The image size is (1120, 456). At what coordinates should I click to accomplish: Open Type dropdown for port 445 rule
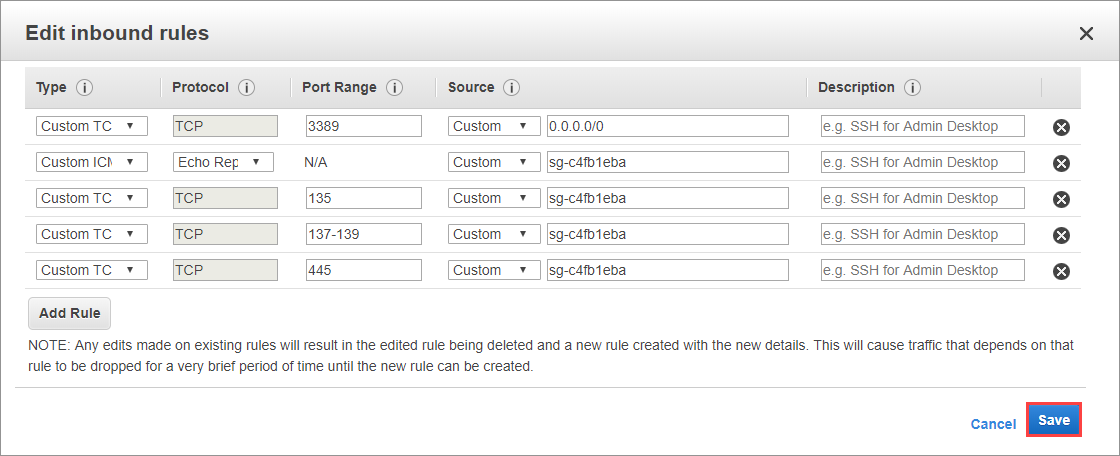[x=92, y=270]
